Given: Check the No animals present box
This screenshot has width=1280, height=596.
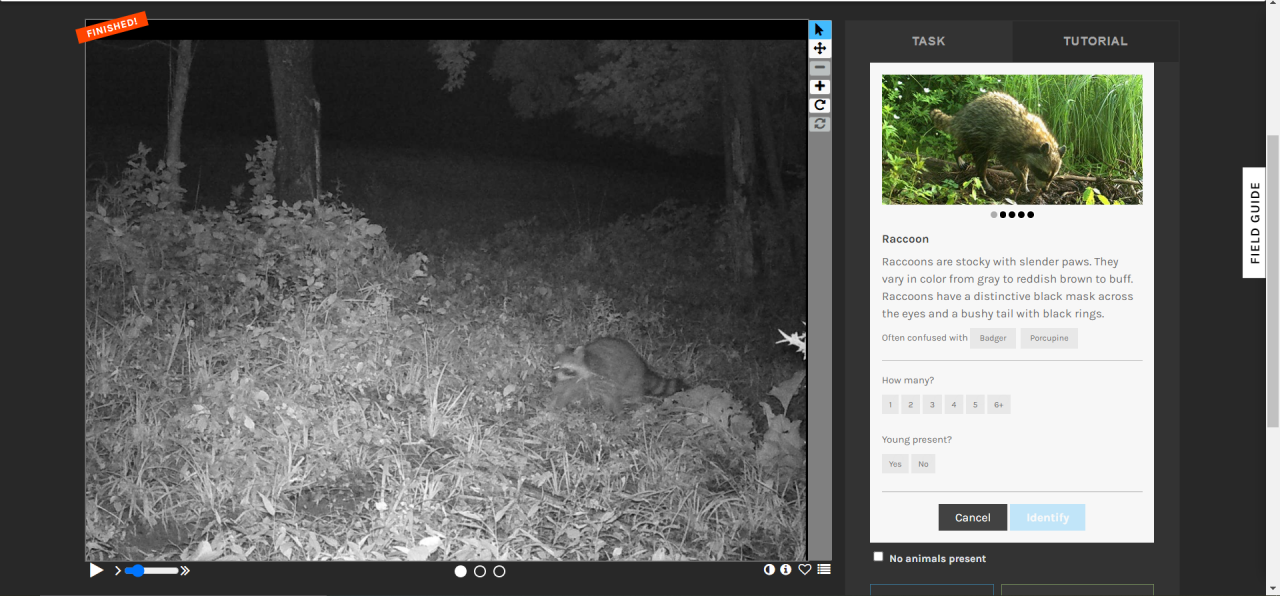Looking at the screenshot, I should tap(878, 557).
